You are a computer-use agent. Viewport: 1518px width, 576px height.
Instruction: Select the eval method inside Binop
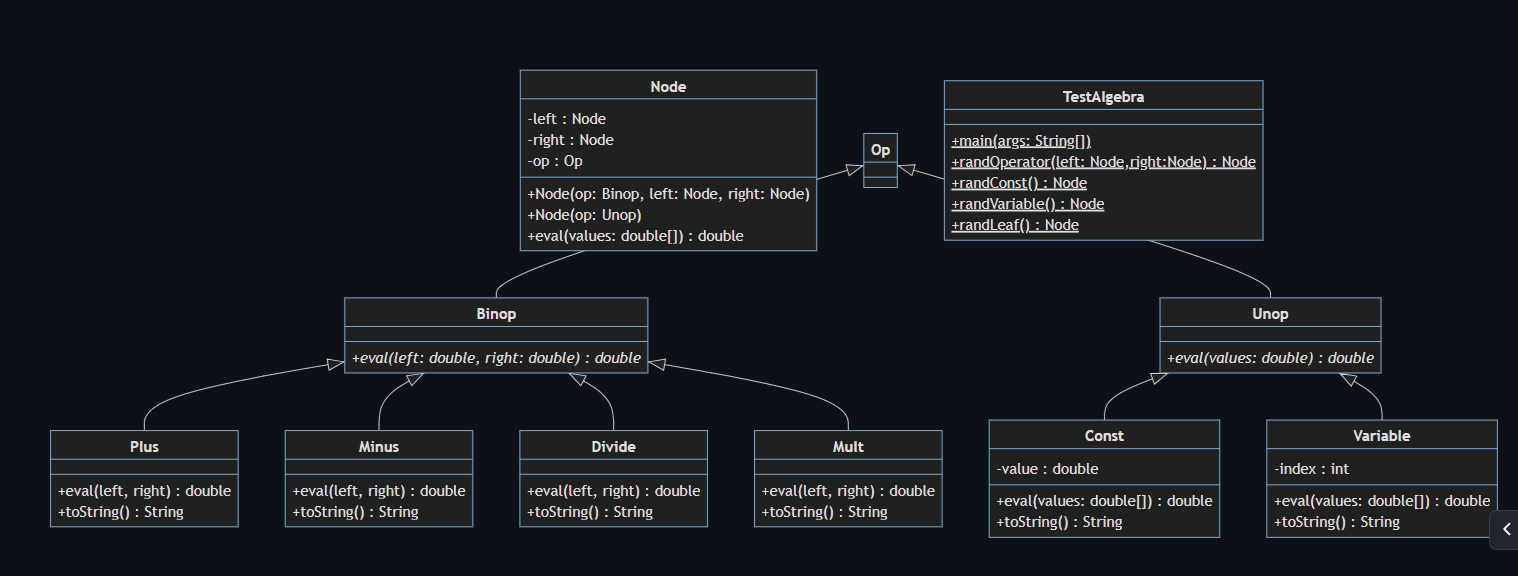click(496, 357)
